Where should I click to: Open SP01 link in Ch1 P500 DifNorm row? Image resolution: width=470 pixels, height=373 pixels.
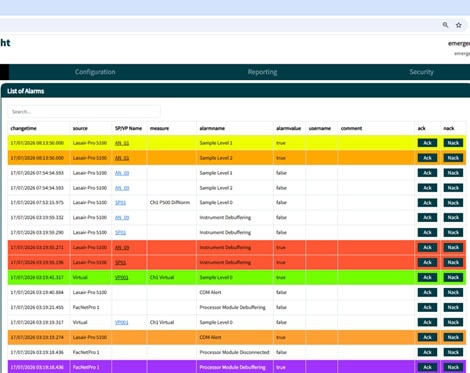120,203
